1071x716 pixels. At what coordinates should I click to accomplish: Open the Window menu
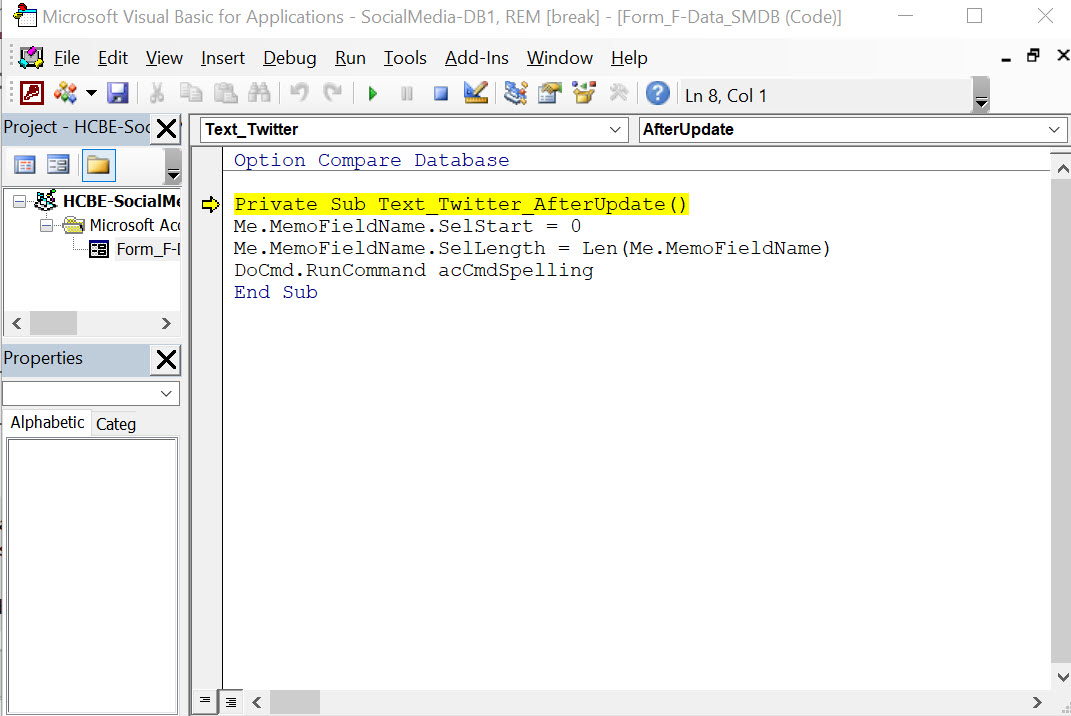(559, 58)
